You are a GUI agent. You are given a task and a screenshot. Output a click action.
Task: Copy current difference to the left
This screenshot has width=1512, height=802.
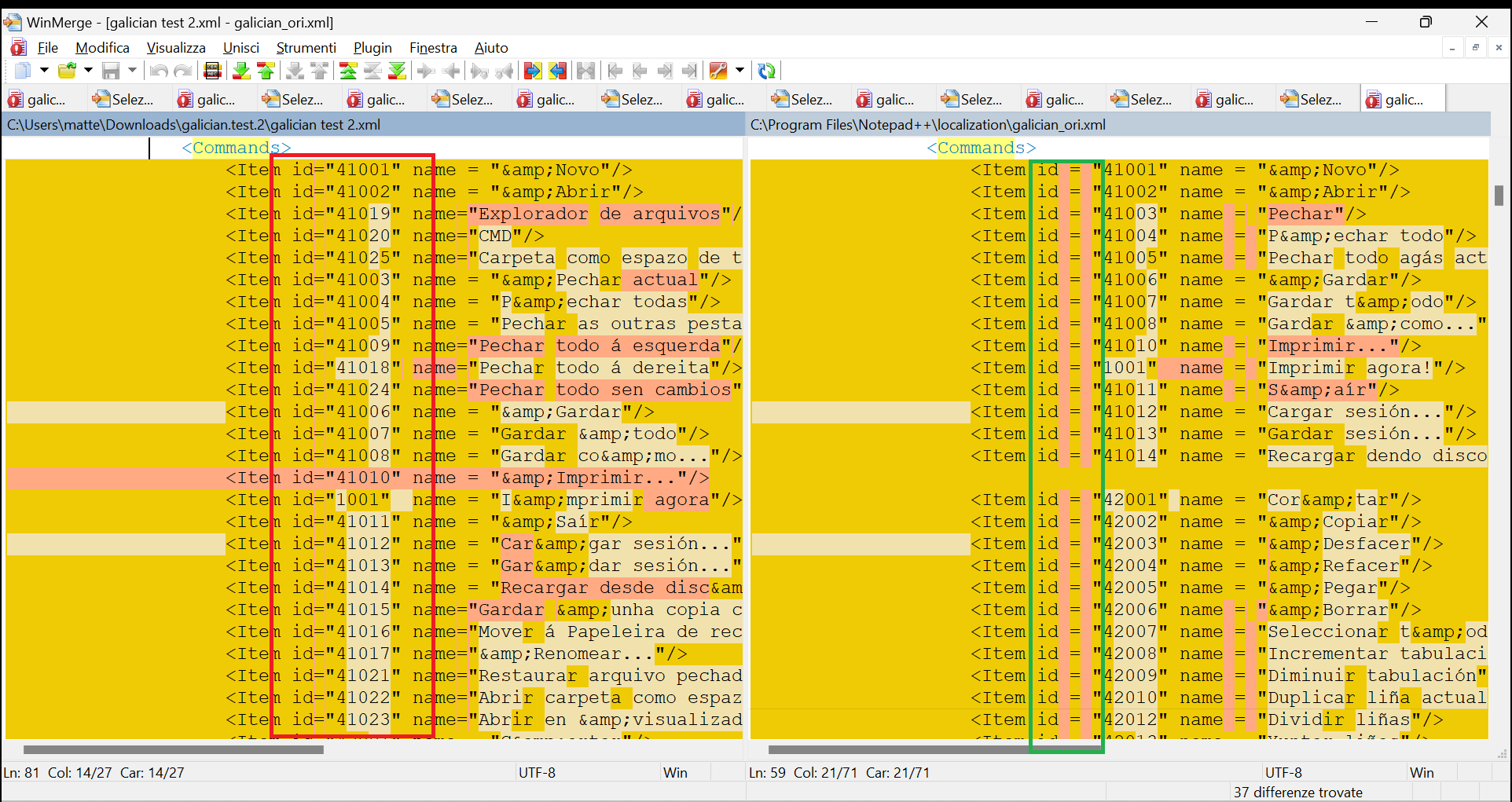pos(451,71)
